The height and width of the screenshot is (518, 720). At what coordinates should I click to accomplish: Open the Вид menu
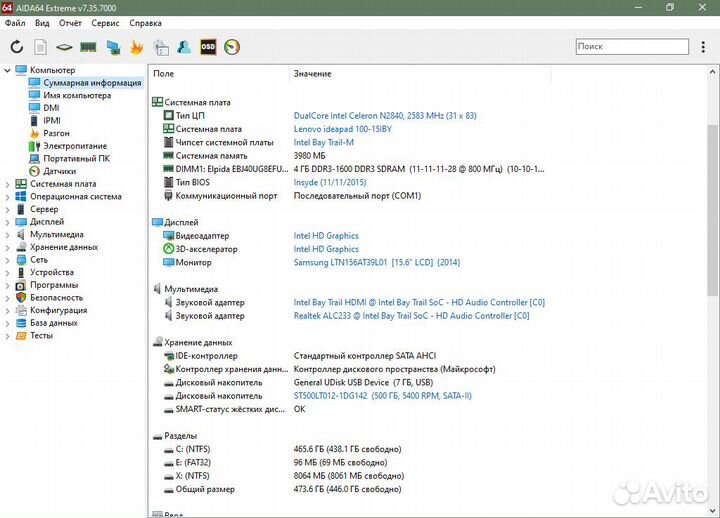[42, 23]
